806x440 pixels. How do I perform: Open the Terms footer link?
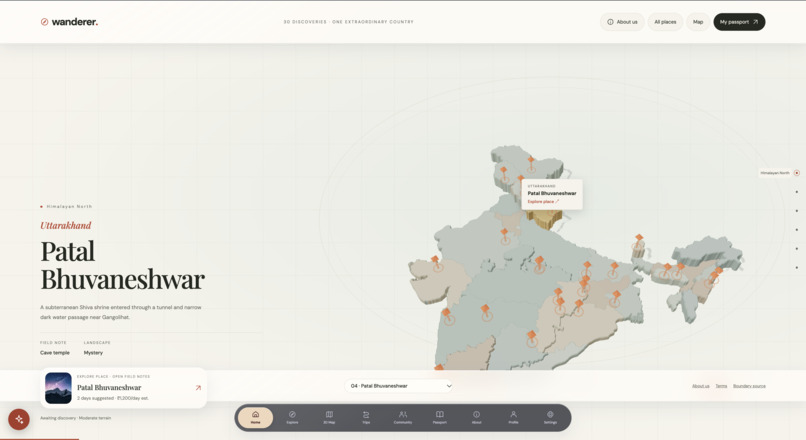pyautogui.click(x=721, y=386)
